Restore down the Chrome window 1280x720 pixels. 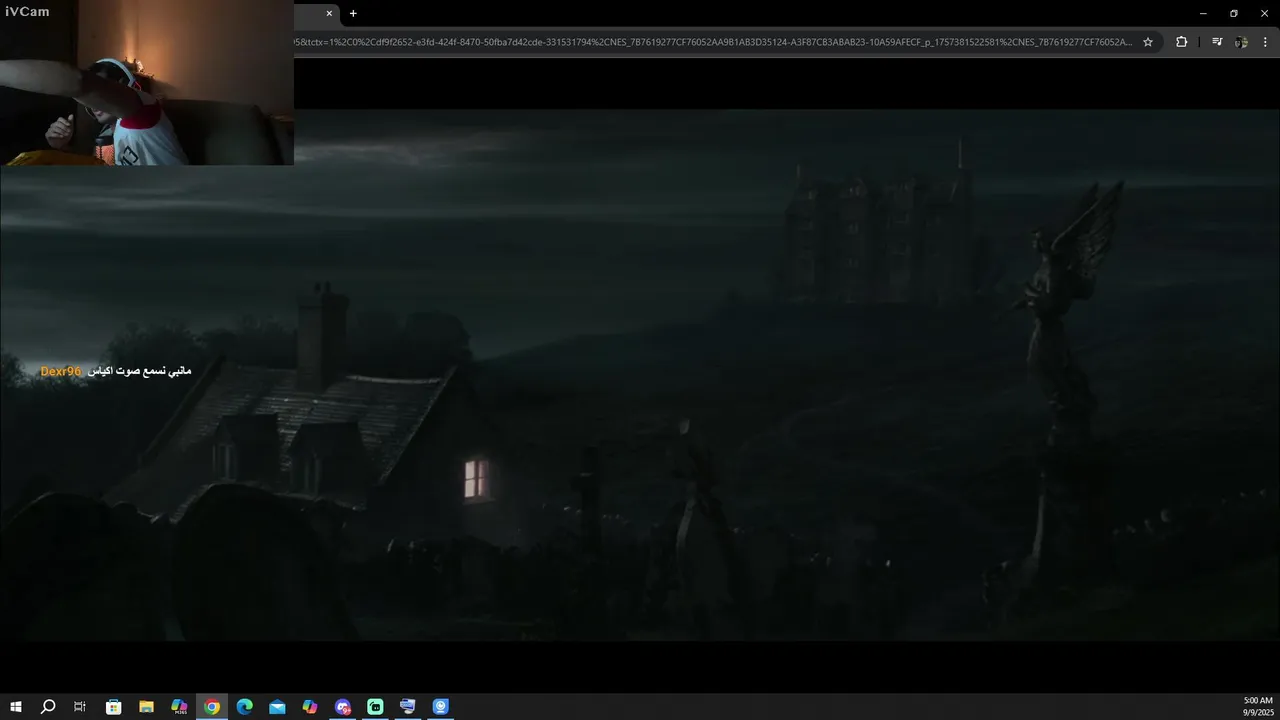pyautogui.click(x=1234, y=13)
